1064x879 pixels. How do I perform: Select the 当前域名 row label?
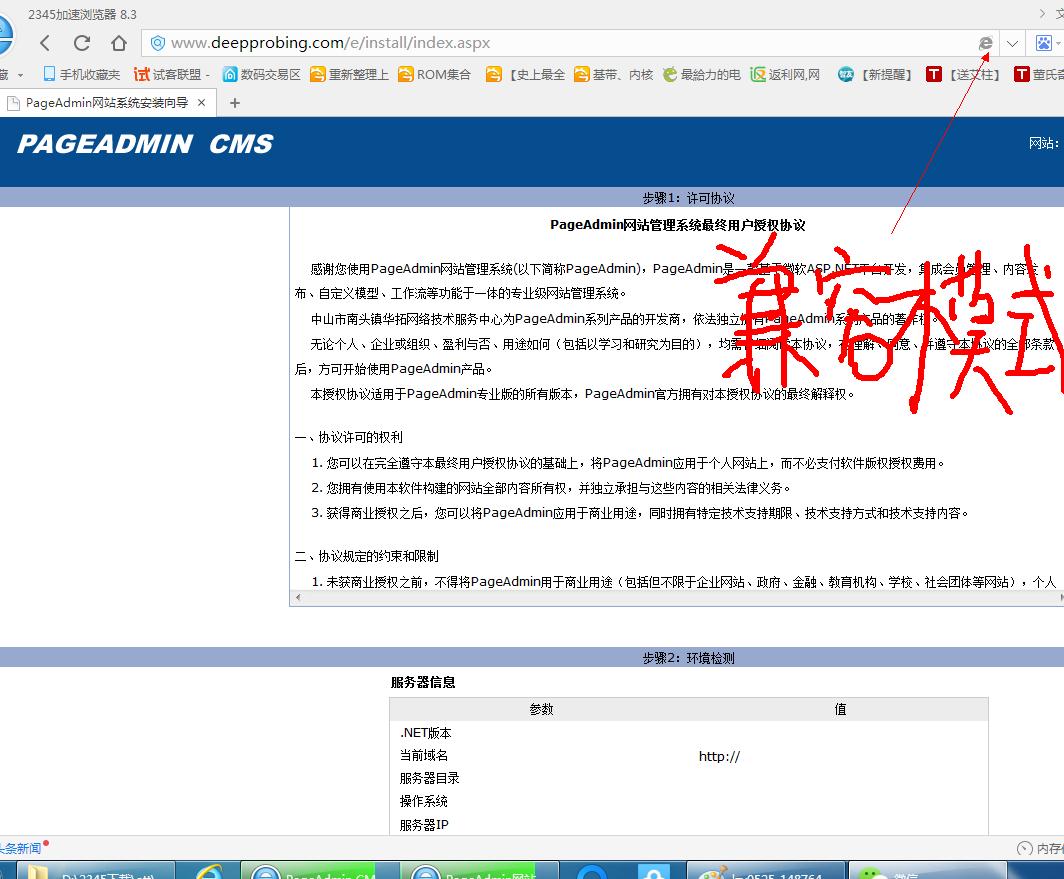point(423,755)
